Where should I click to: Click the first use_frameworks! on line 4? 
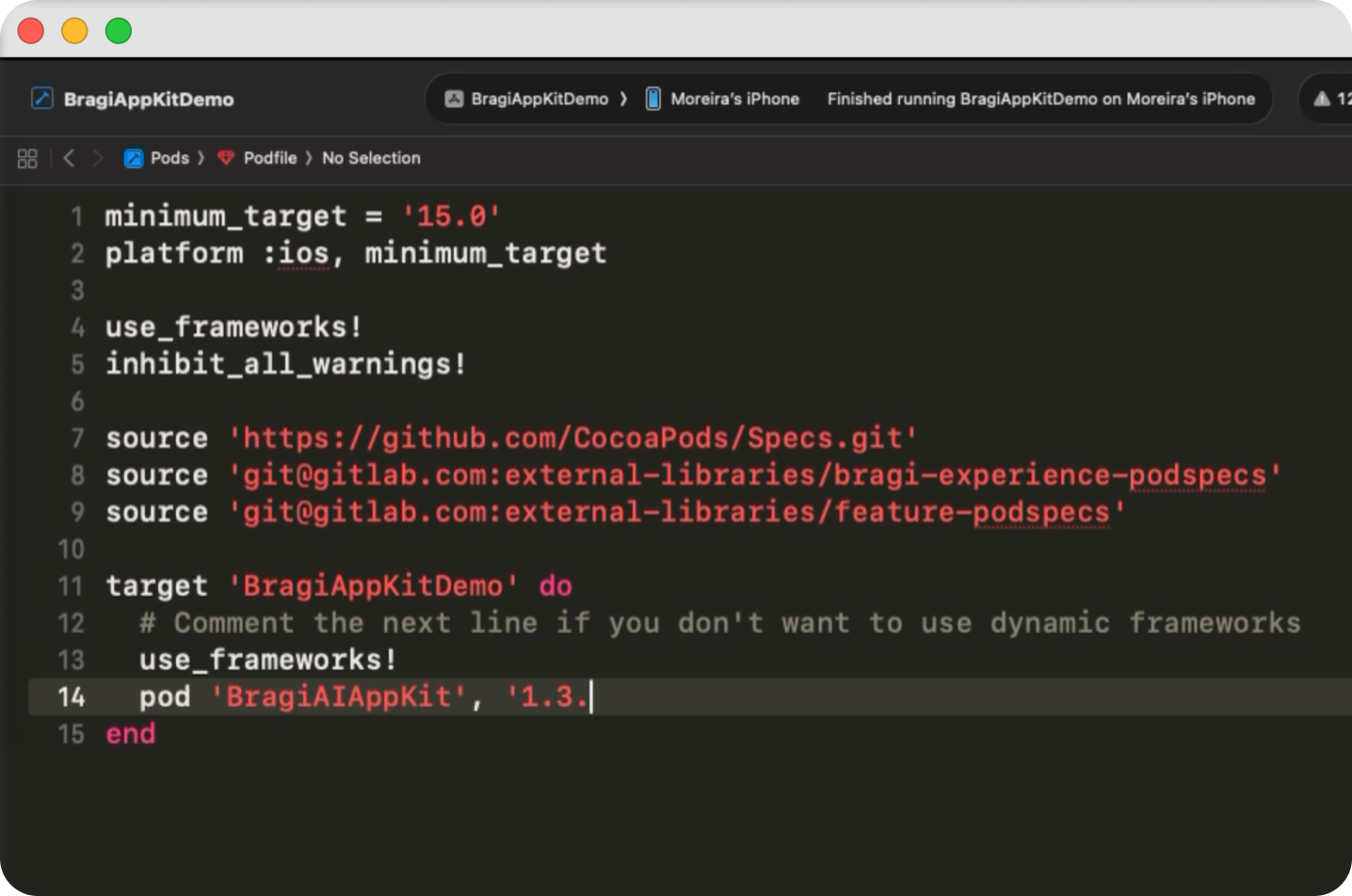point(233,327)
